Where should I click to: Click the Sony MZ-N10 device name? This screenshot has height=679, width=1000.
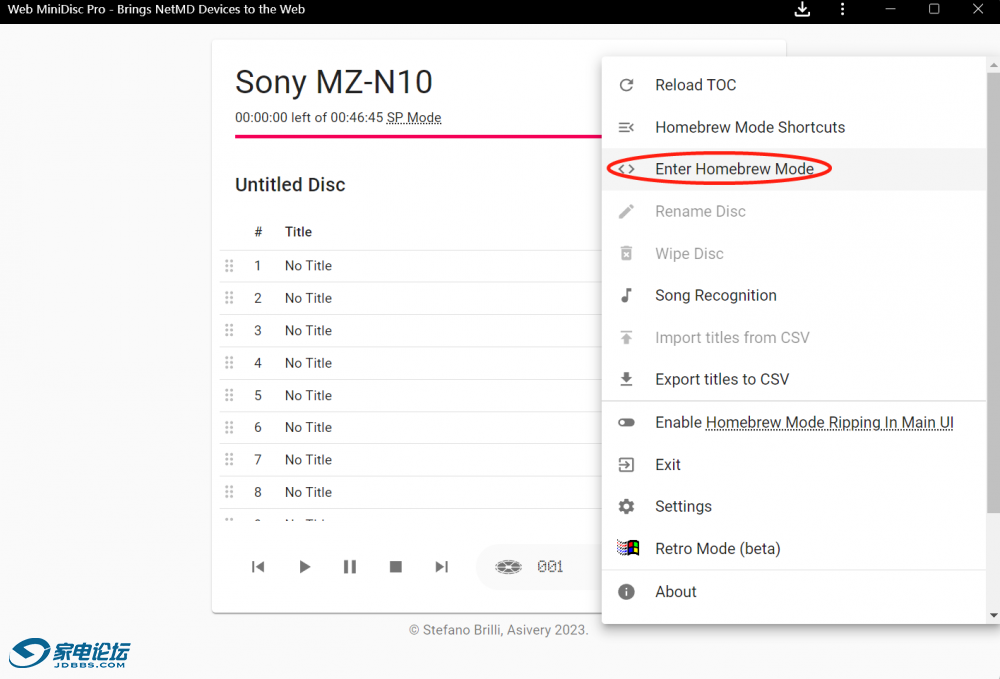click(334, 82)
